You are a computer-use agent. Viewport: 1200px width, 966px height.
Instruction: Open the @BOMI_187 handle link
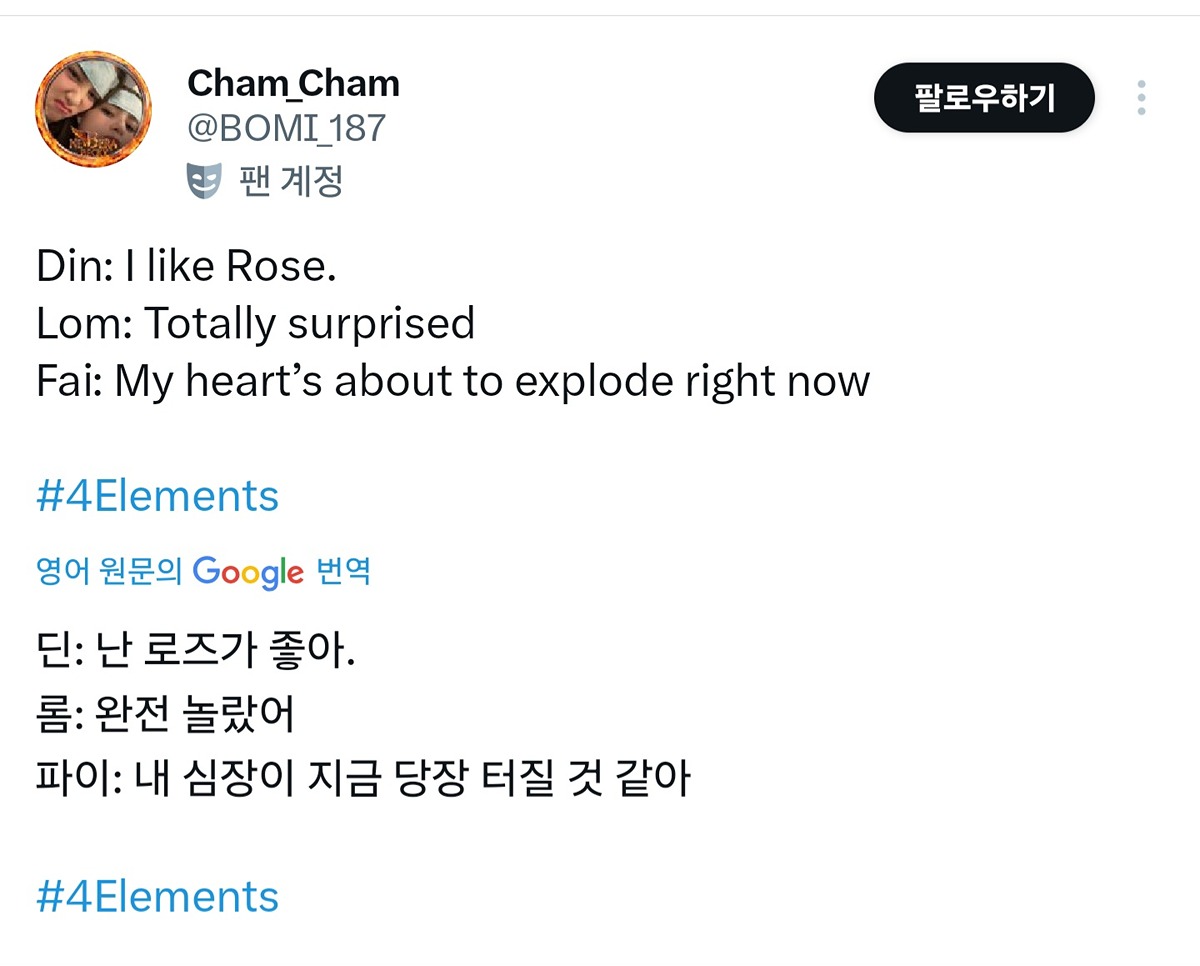coord(286,128)
